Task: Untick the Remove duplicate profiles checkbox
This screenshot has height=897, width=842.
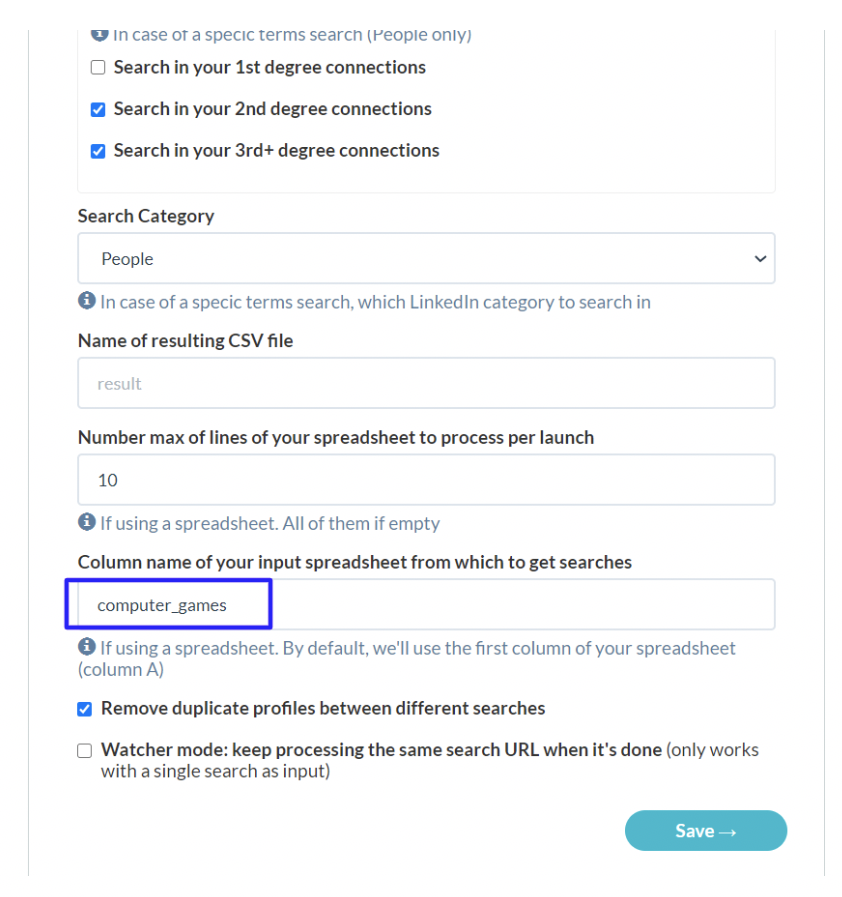Action: [85, 709]
